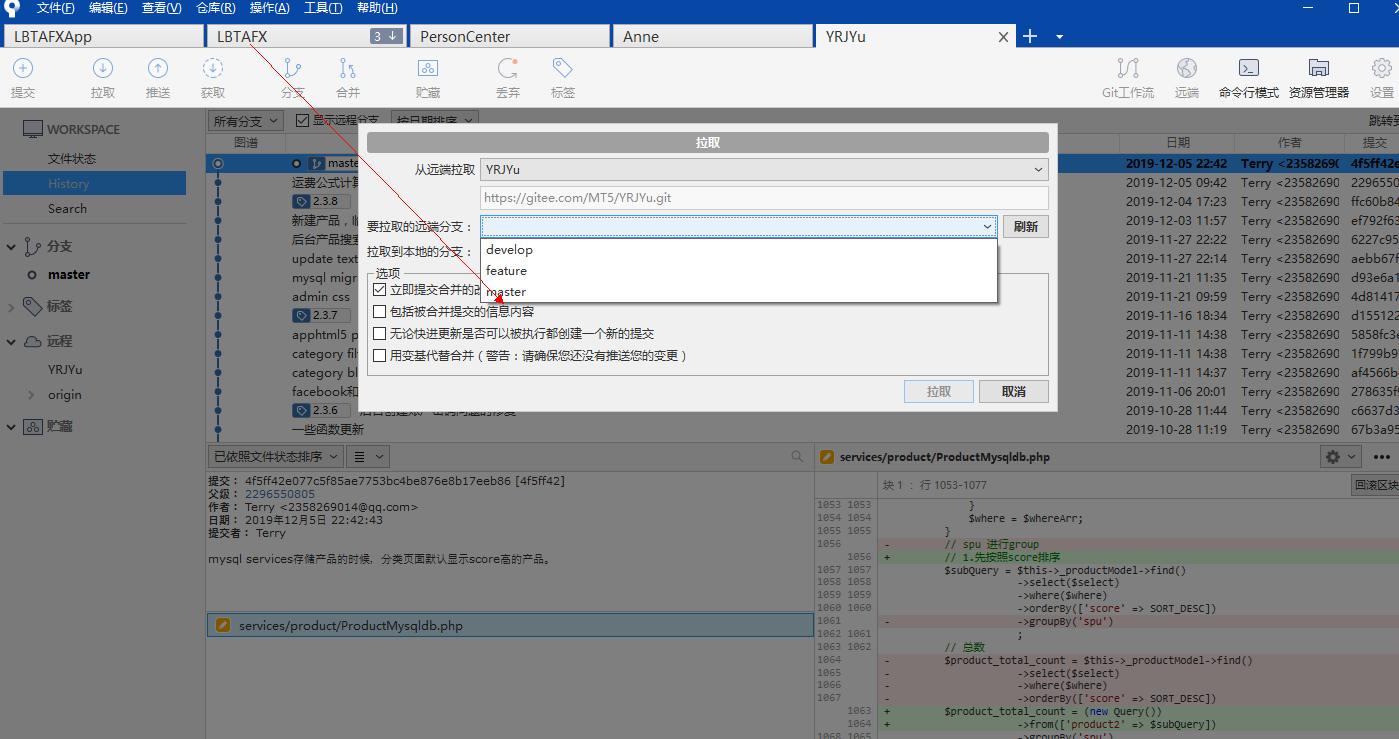Expand the origin remote node
Screen dimensions: 1399x739
click(x=32, y=395)
